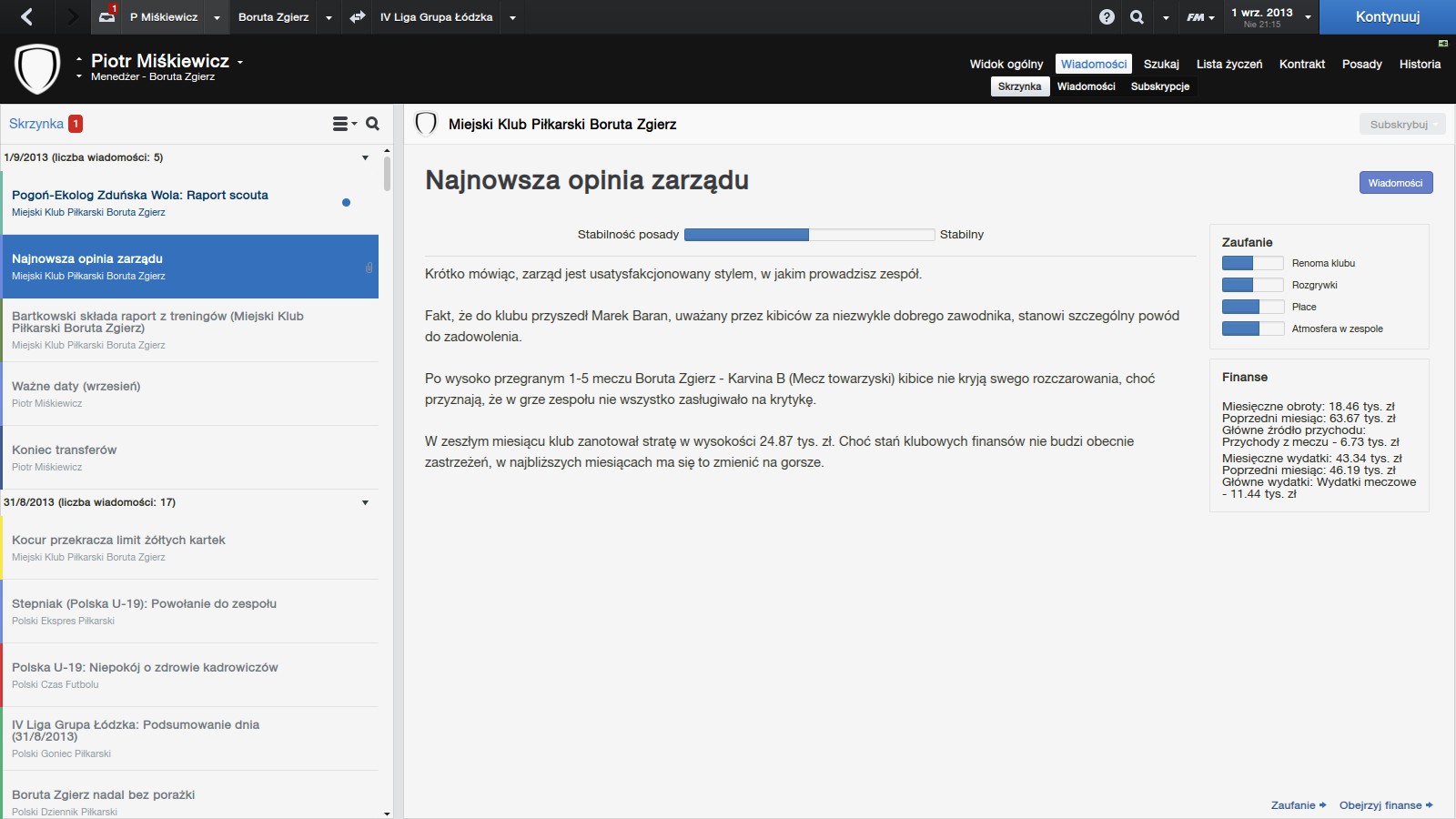Image resolution: width=1456 pixels, height=819 pixels.
Task: Click the magnifier search icon in top bar
Action: (x=1137, y=16)
